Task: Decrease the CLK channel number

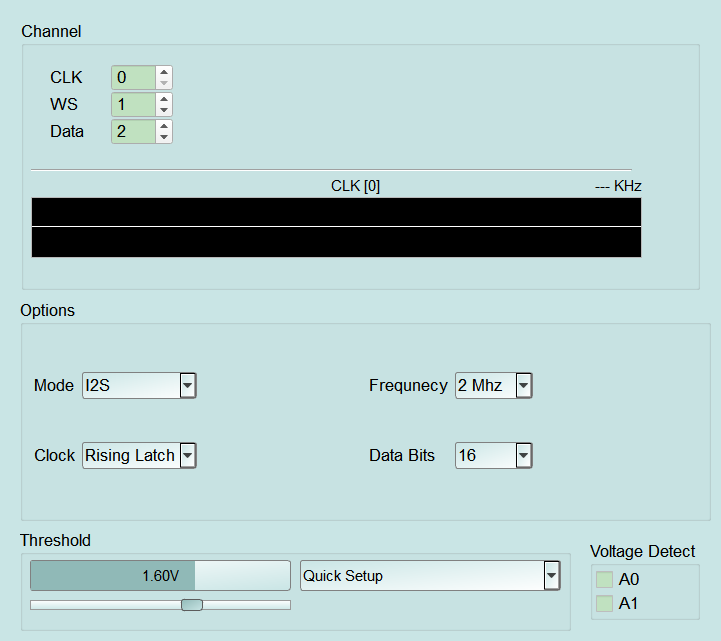Action: [164, 83]
